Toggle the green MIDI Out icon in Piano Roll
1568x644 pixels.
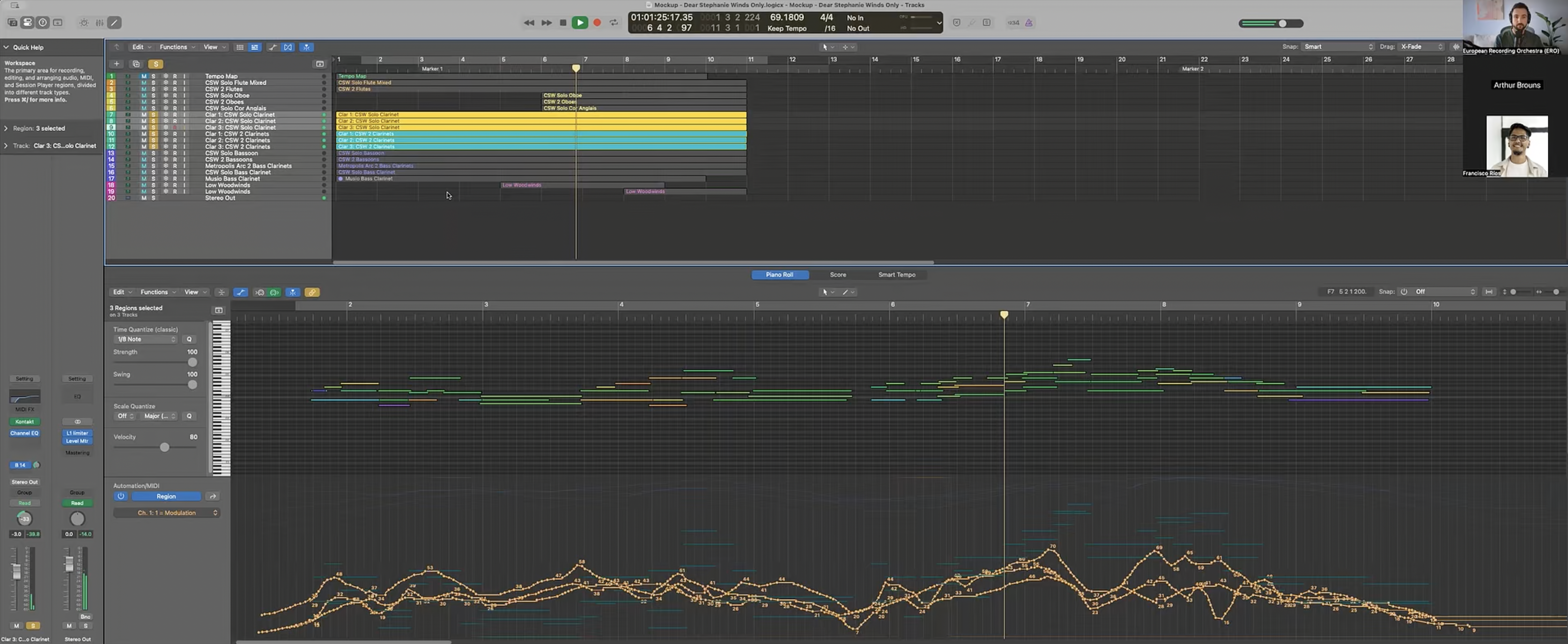tap(274, 293)
